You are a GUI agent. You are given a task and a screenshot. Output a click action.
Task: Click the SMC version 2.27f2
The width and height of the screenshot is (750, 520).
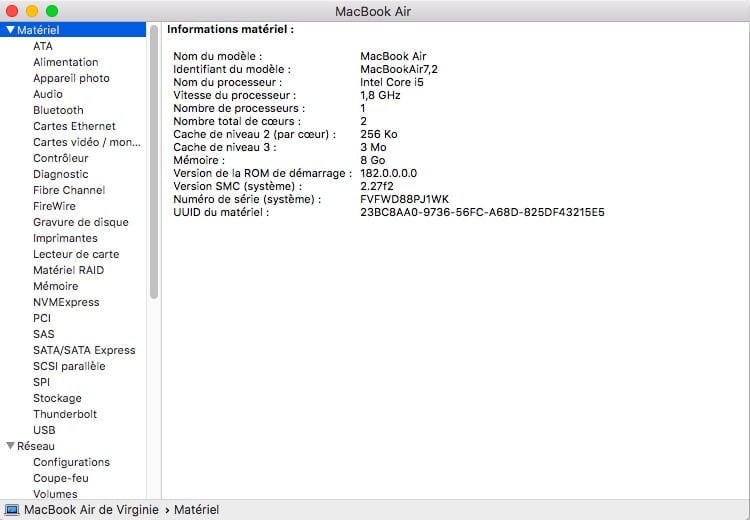click(377, 186)
